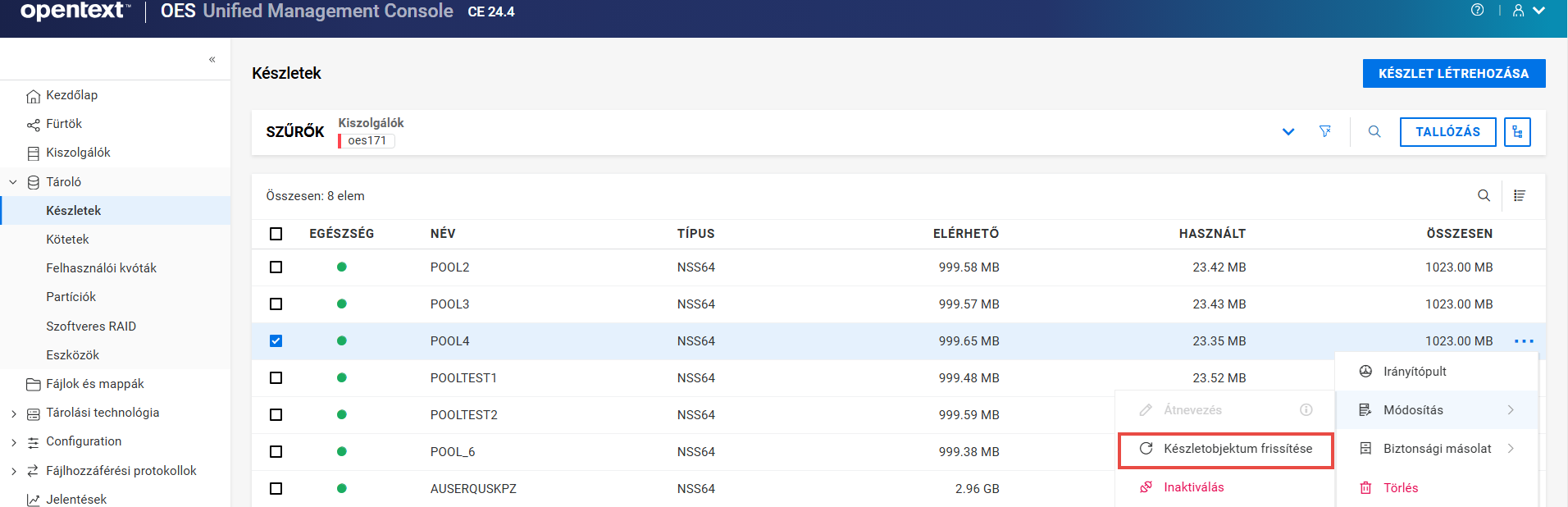This screenshot has width=1568, height=507.
Task: Click the Biztonsági másolat backup icon
Action: point(1365,449)
